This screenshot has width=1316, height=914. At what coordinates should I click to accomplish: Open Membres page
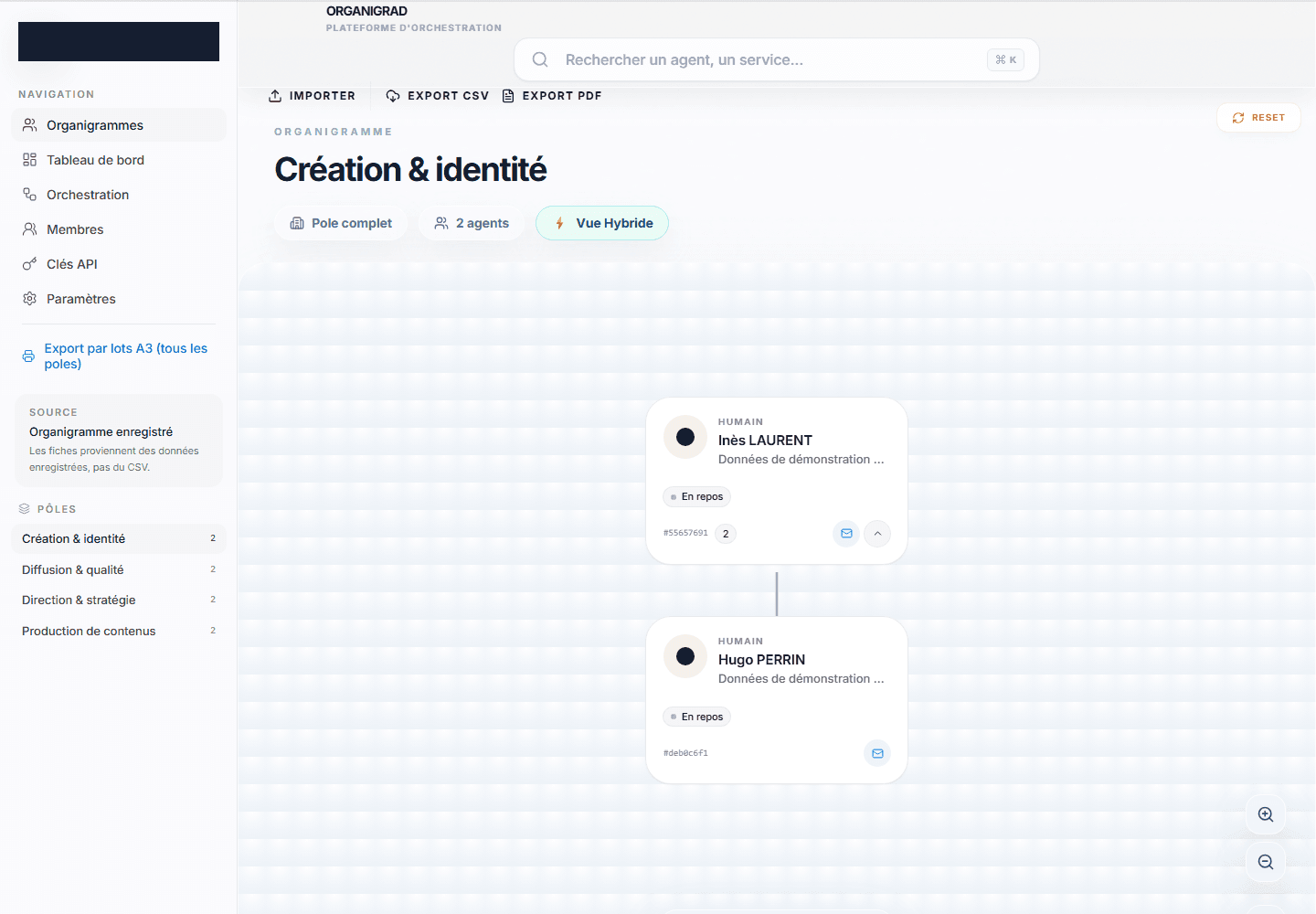pos(119,229)
